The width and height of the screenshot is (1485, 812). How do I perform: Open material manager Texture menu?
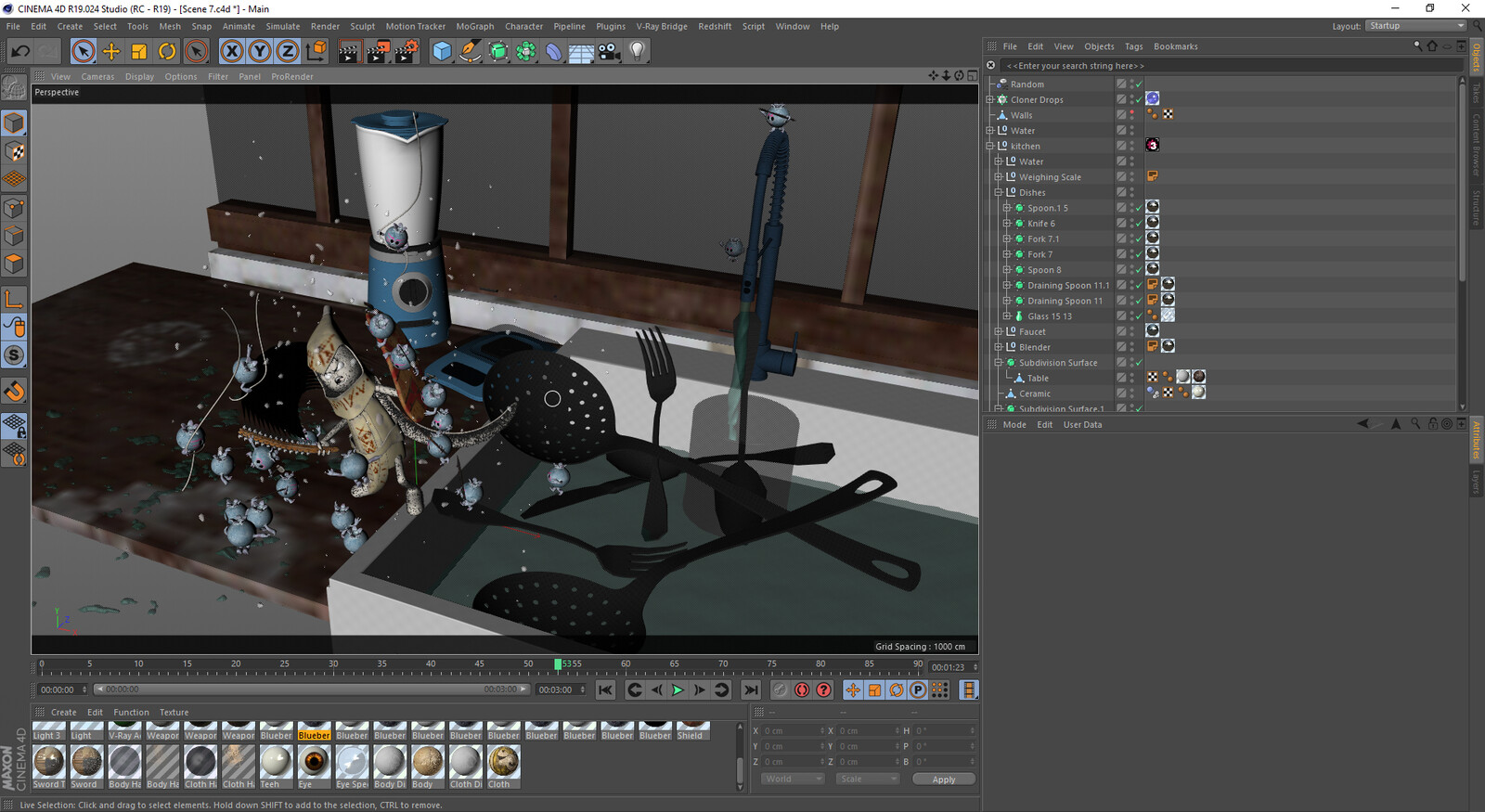click(174, 713)
